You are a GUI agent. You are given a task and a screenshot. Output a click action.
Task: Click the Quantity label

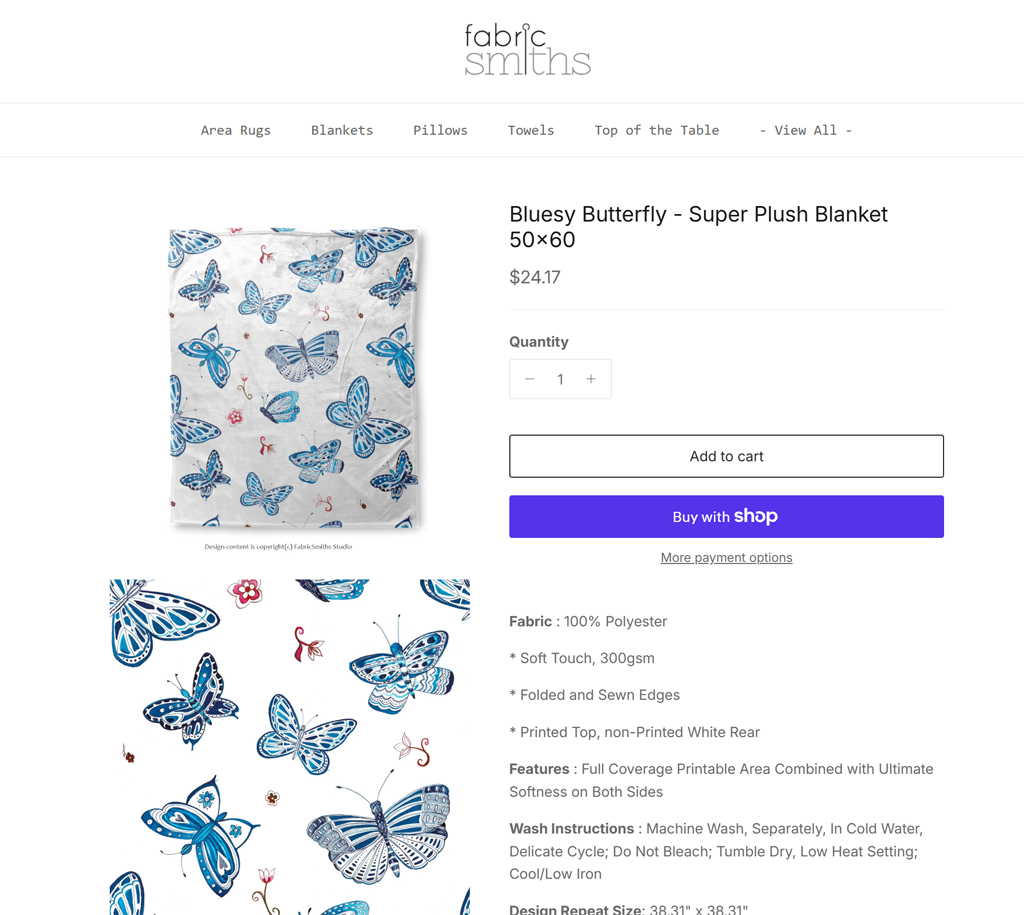539,342
